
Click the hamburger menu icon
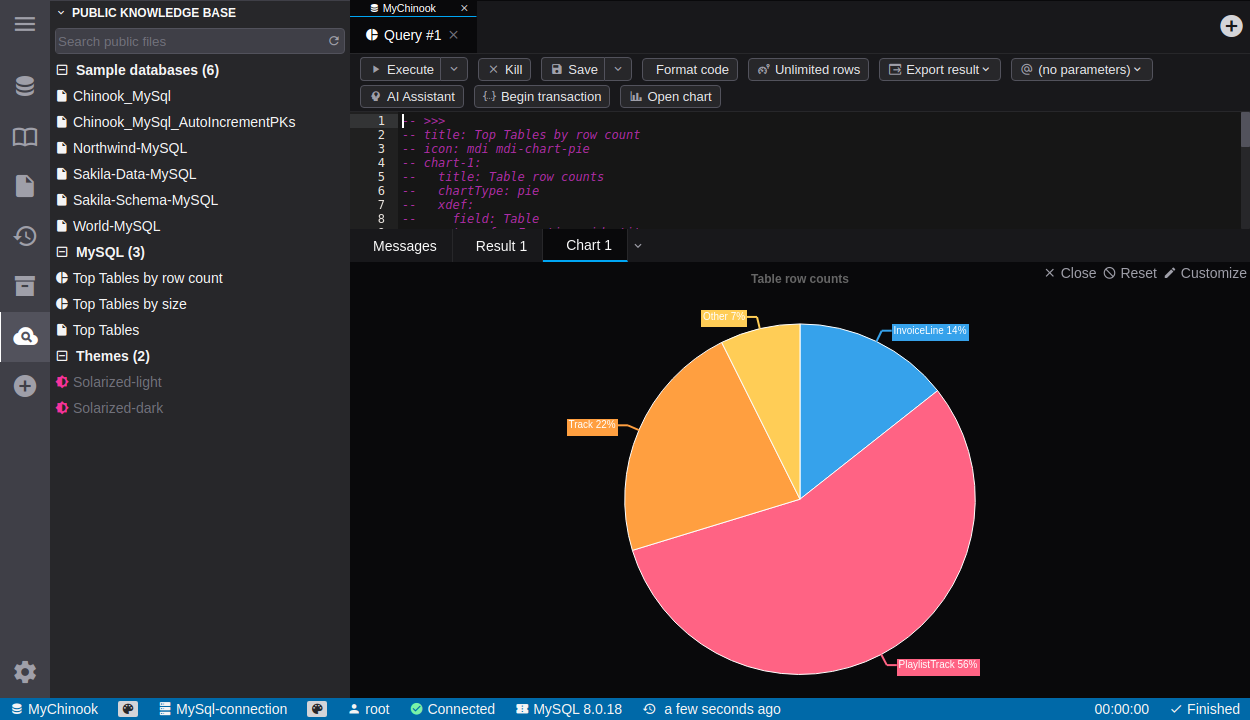coord(25,24)
